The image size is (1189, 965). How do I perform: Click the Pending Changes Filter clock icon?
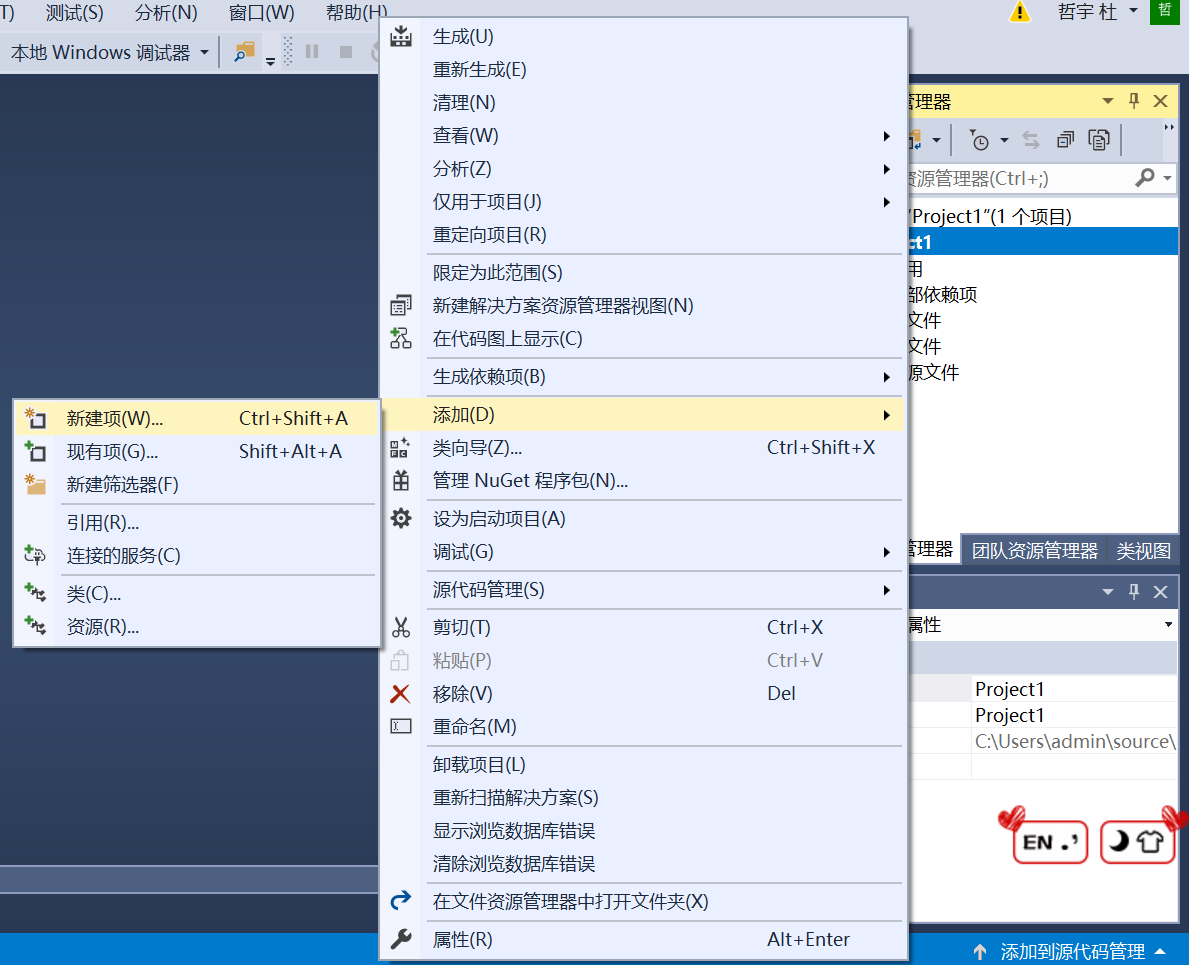coord(983,140)
